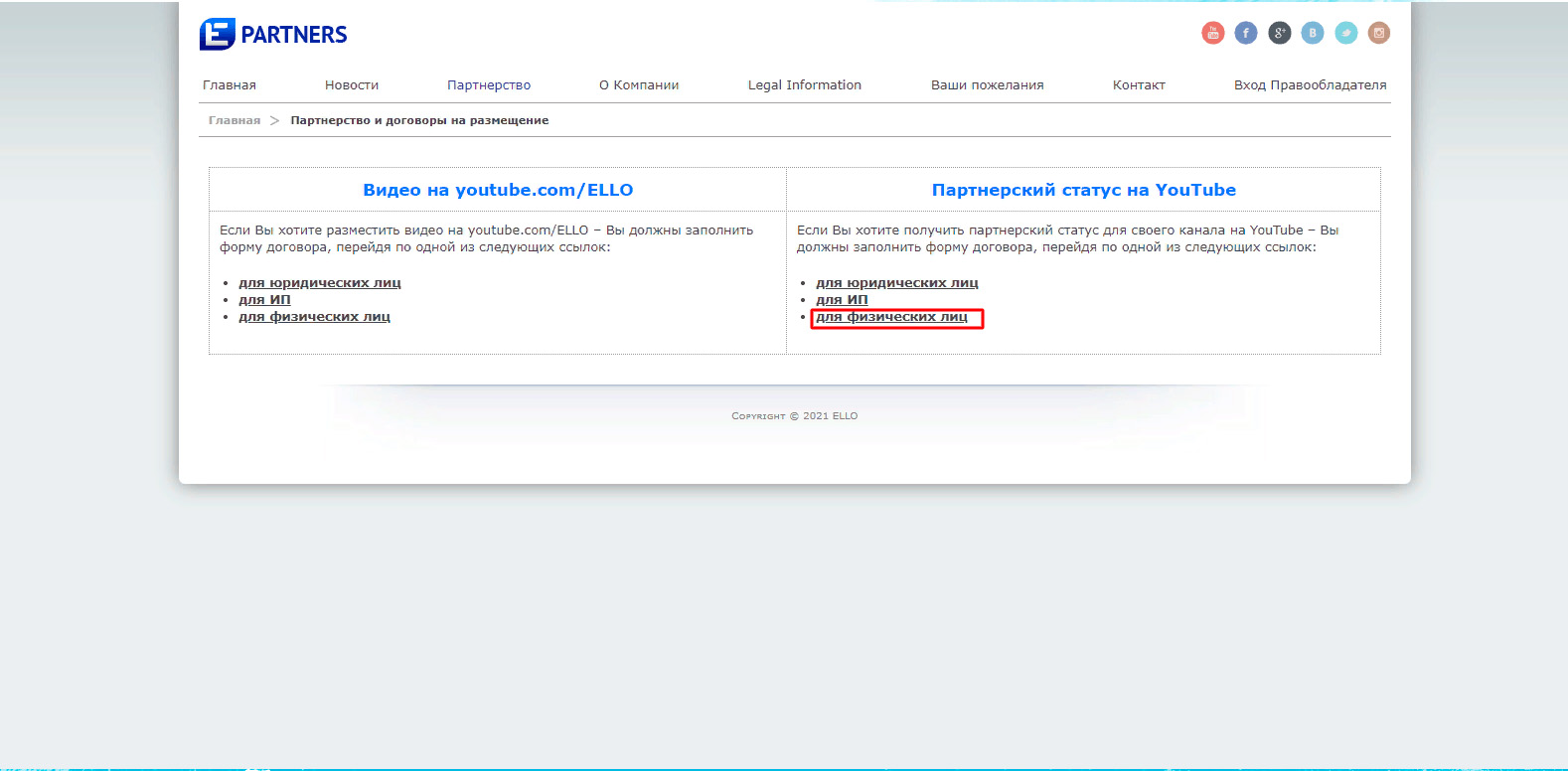This screenshot has height=771, width=1568.
Task: Open the VKontakte social icon
Action: [1313, 33]
